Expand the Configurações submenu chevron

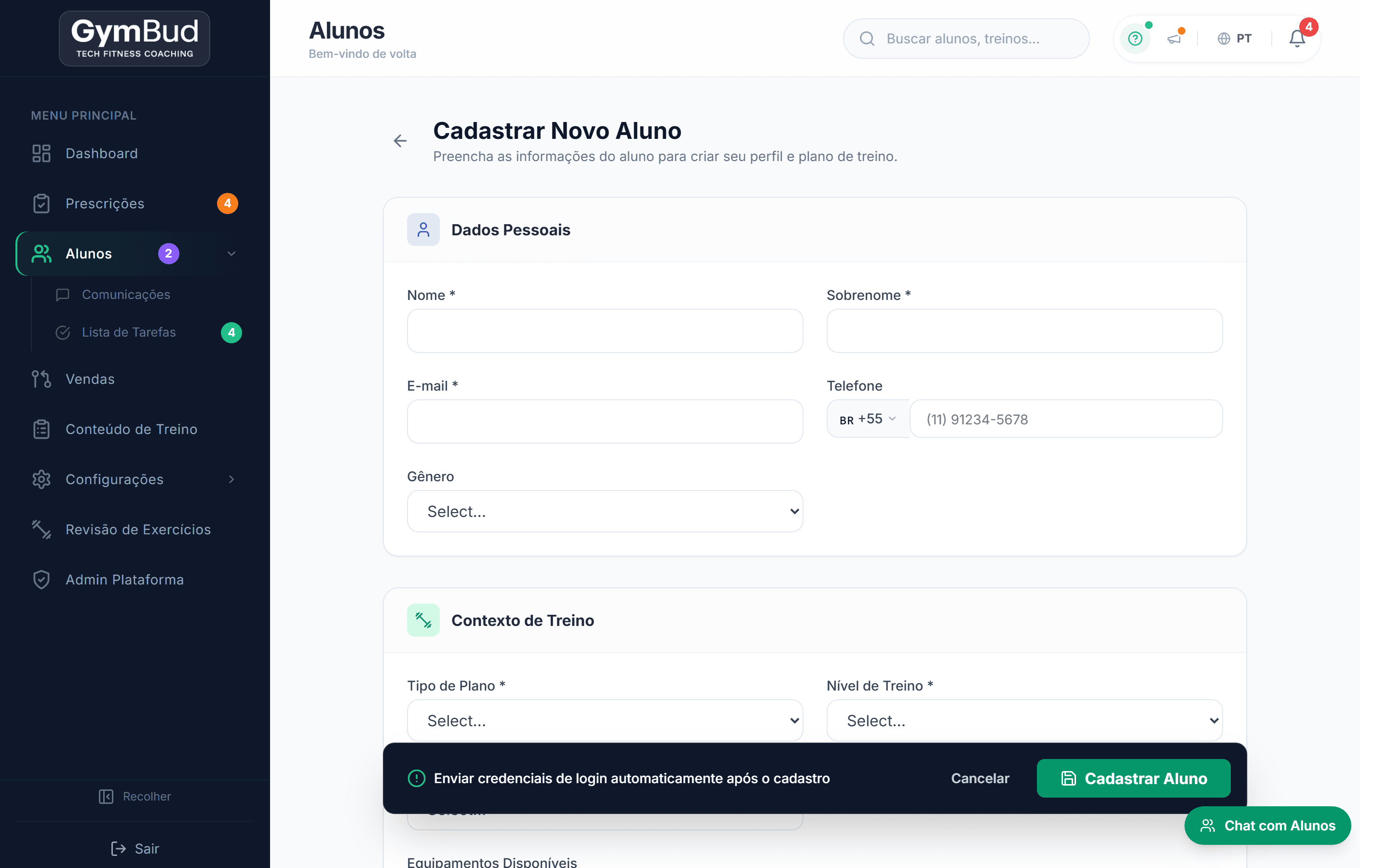231,479
